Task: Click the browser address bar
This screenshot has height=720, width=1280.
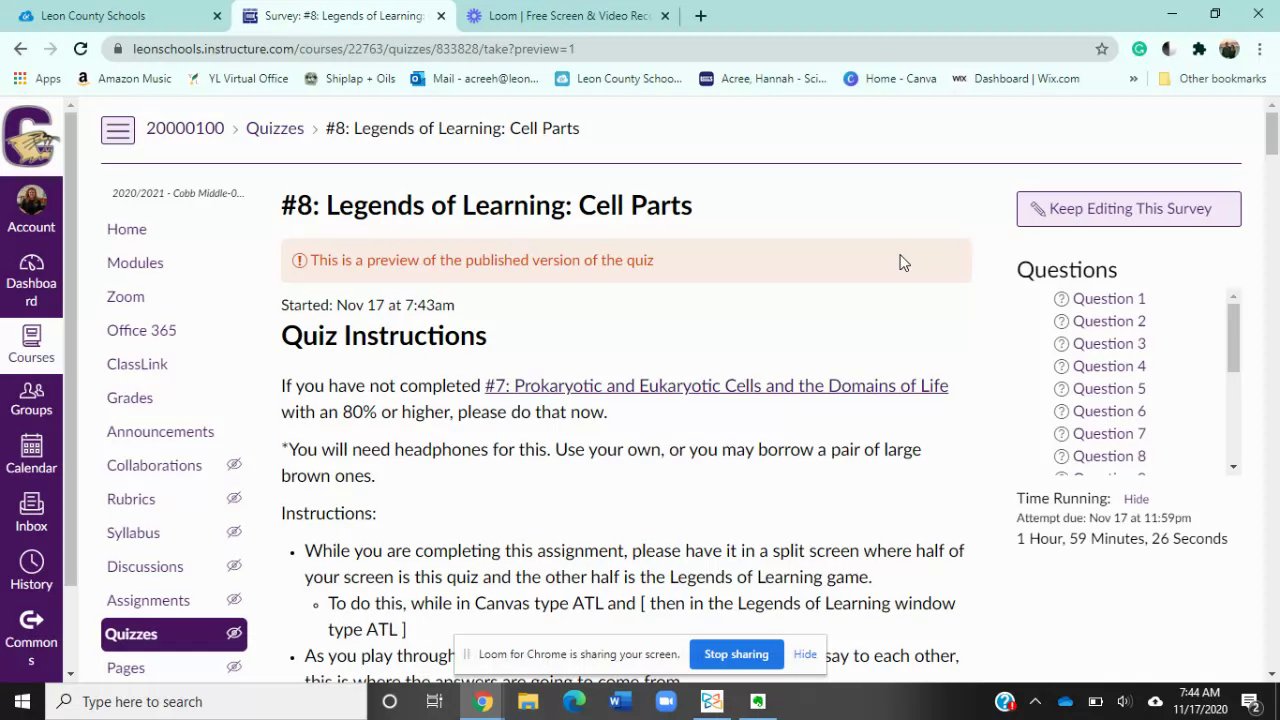Action: tap(600, 48)
